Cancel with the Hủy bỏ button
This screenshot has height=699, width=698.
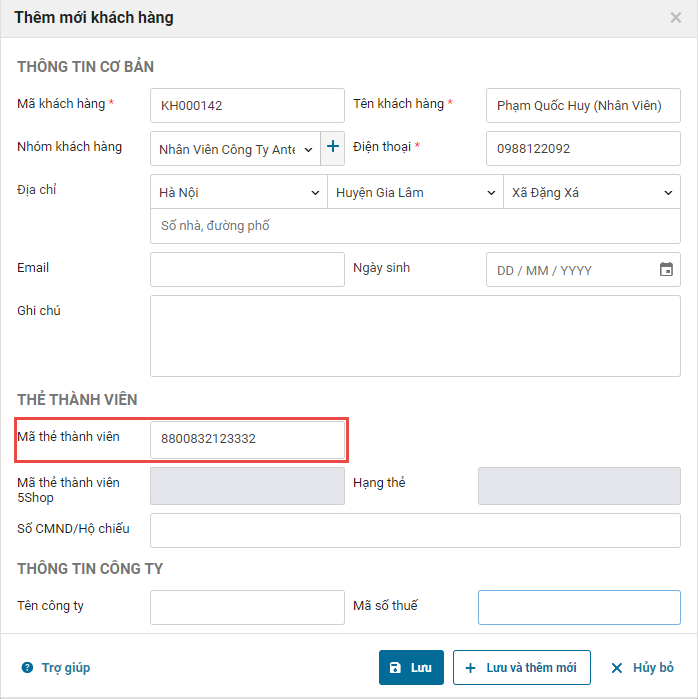pos(642,668)
